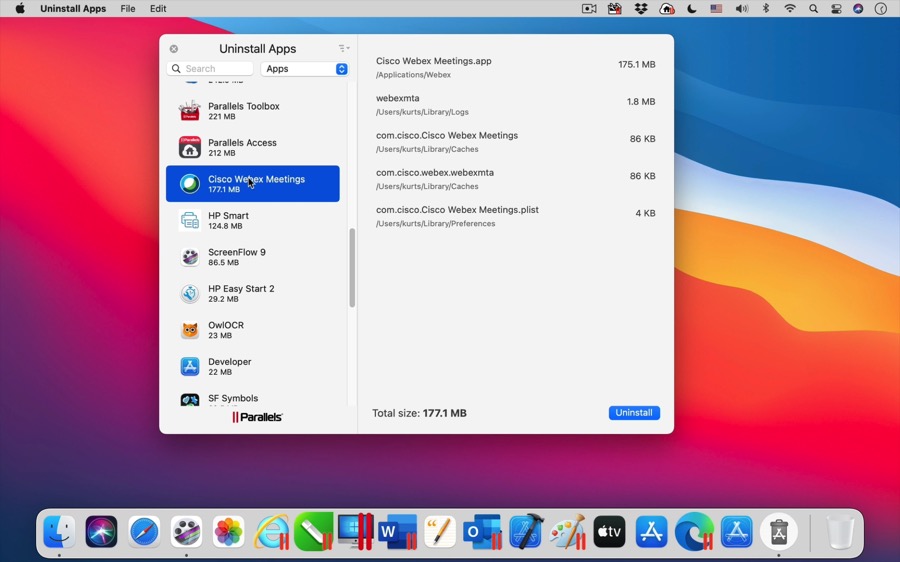Open the Trash in the Dock

pos(841,532)
